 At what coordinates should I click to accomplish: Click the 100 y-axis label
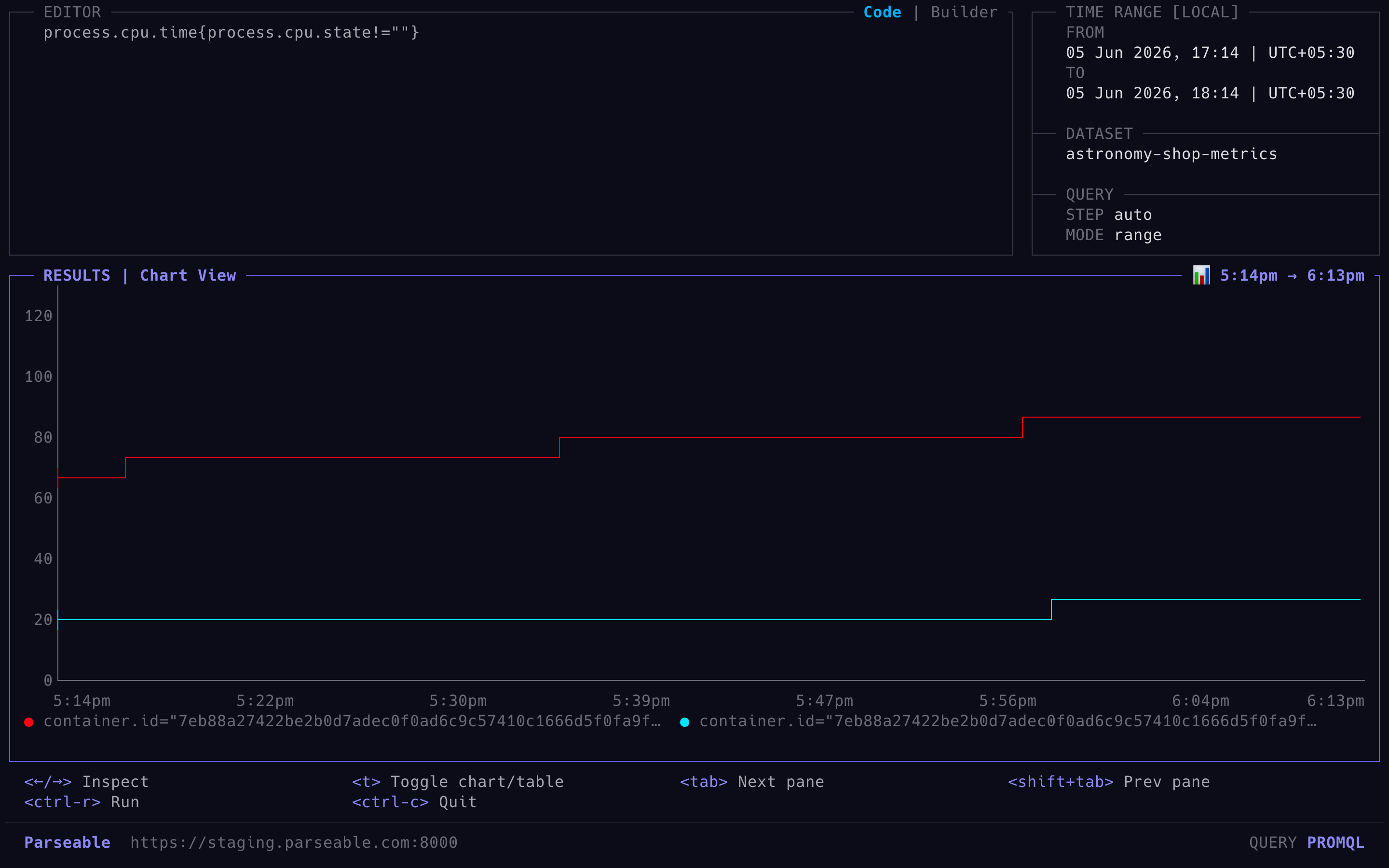(x=39, y=377)
